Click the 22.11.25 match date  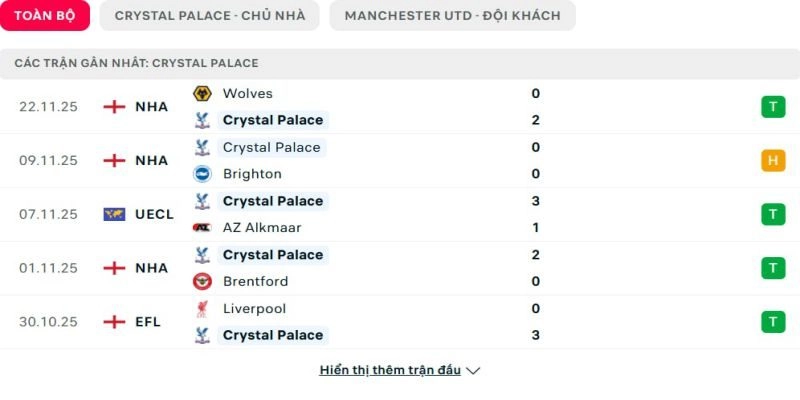click(x=49, y=107)
